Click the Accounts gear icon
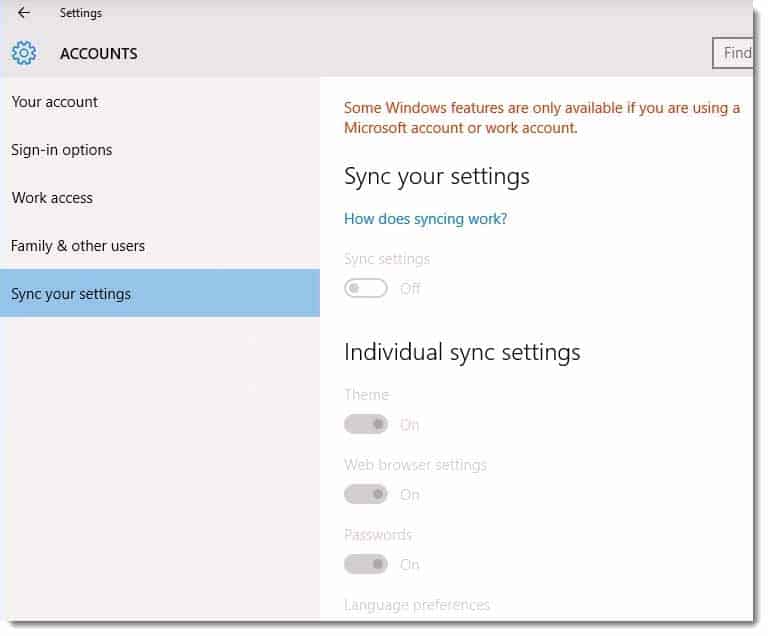The image size is (768, 636). 24,53
